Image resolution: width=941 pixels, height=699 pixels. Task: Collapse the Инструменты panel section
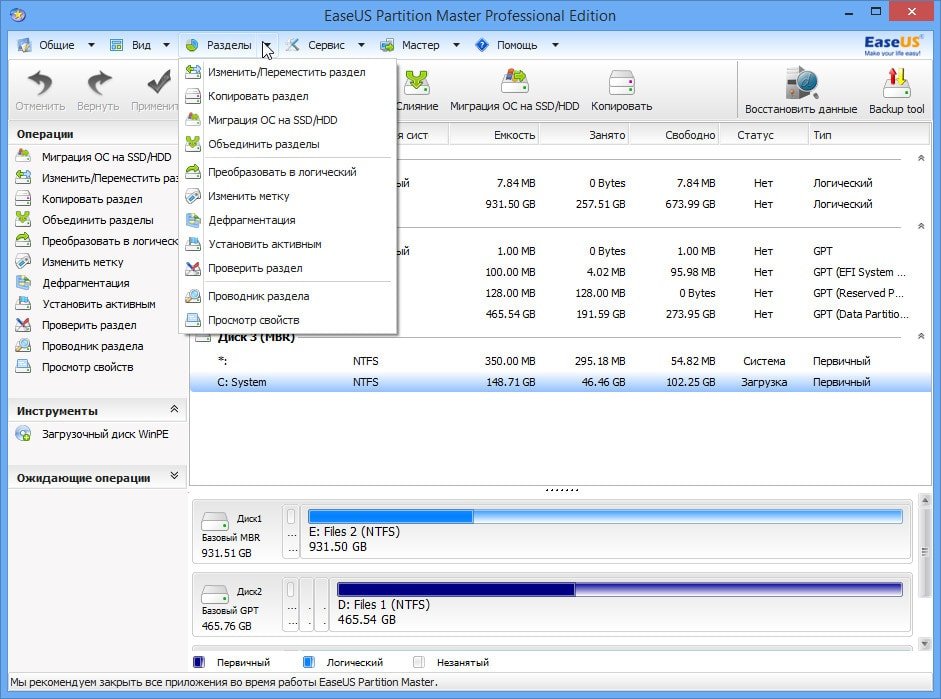coord(174,410)
